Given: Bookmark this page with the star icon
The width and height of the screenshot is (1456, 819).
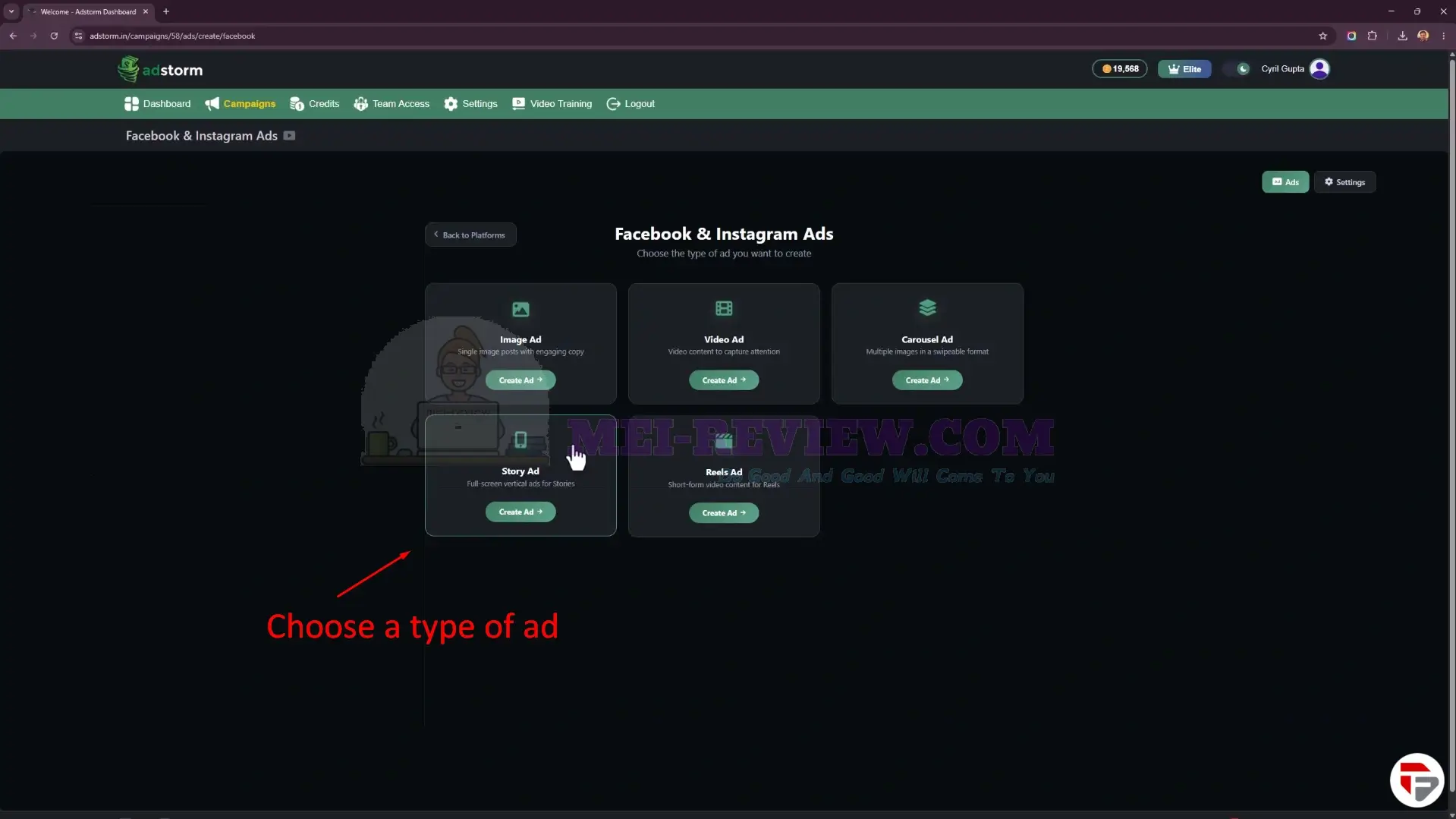Looking at the screenshot, I should [1322, 36].
